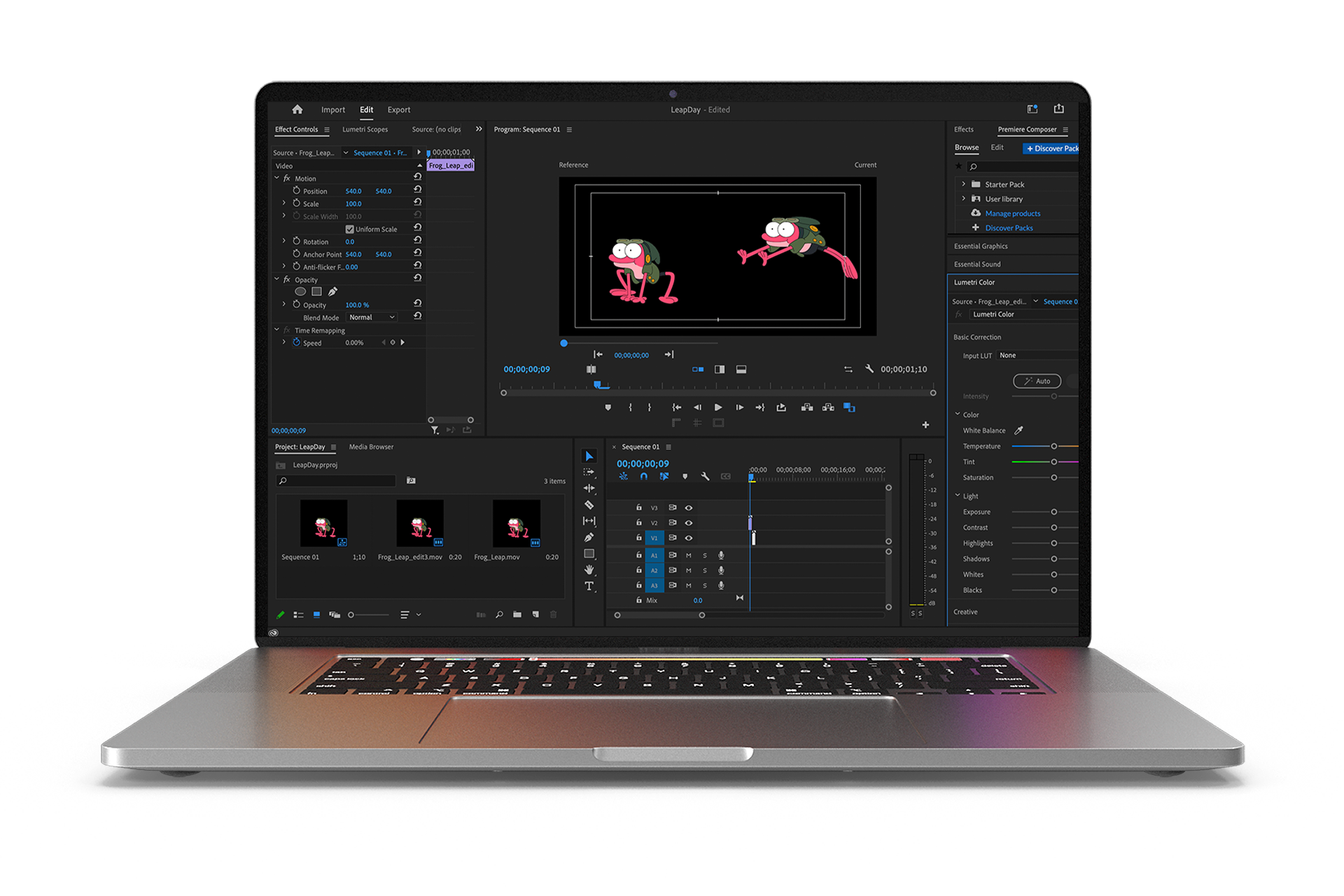Open the Button Editor plus icon
1344x896 pixels.
tap(925, 425)
